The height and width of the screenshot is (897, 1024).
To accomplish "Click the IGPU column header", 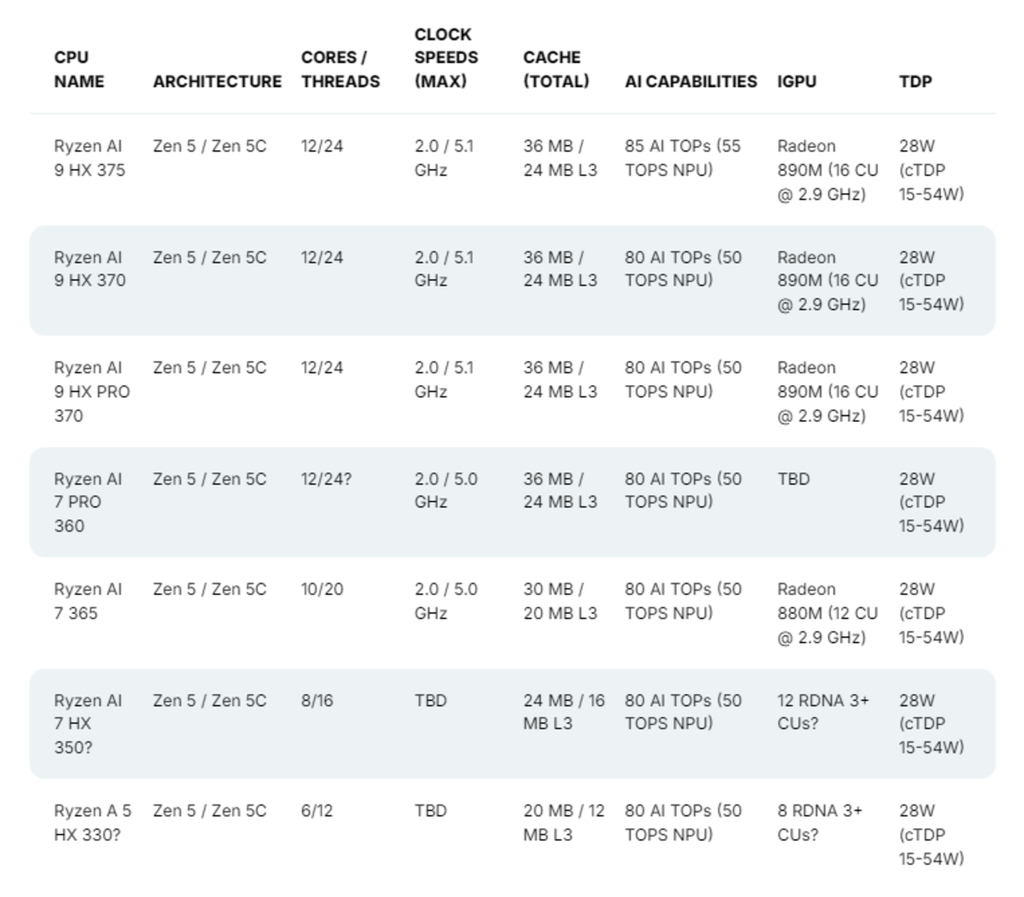I will 797,81.
